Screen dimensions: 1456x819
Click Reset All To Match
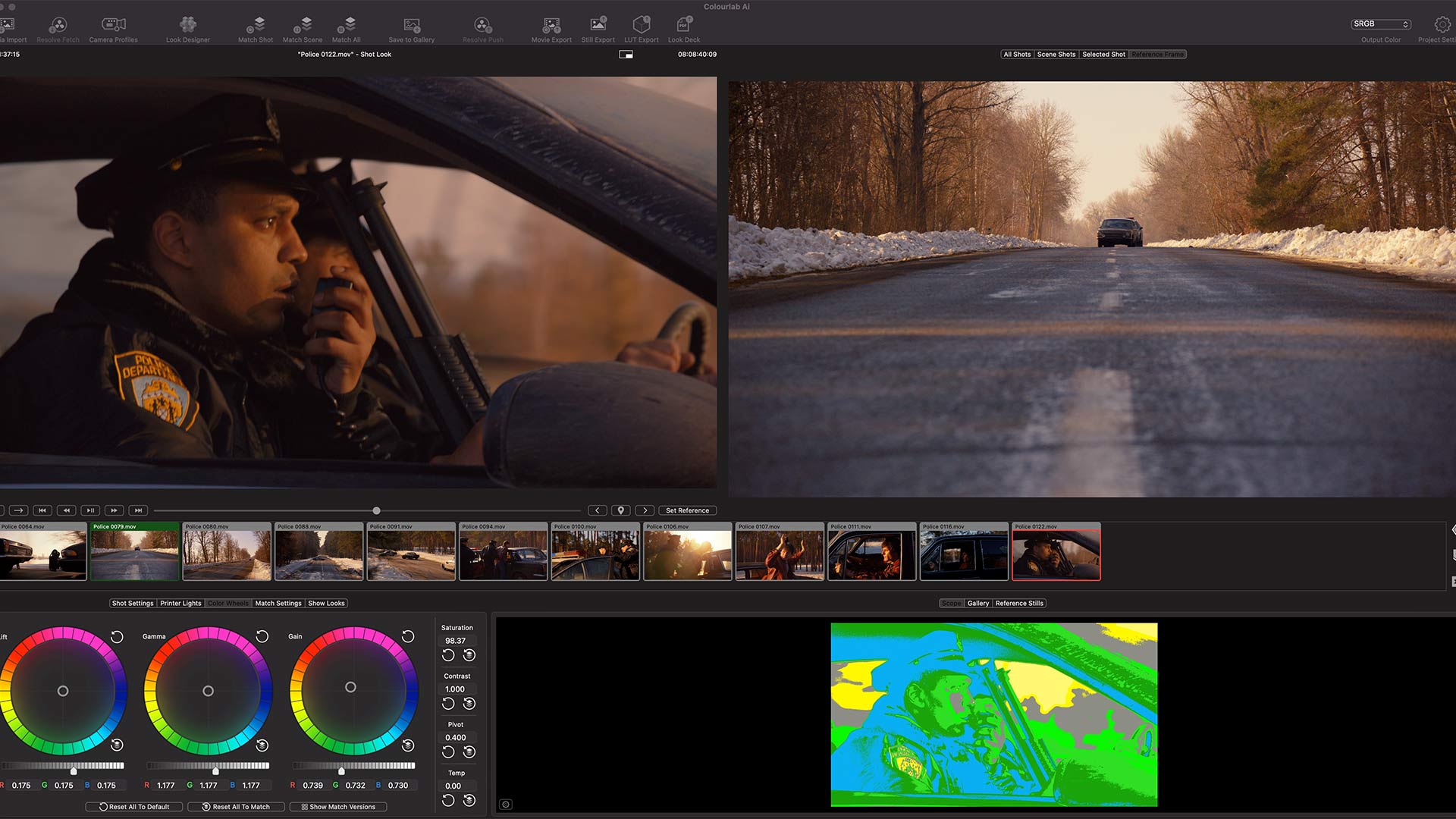pyautogui.click(x=236, y=807)
